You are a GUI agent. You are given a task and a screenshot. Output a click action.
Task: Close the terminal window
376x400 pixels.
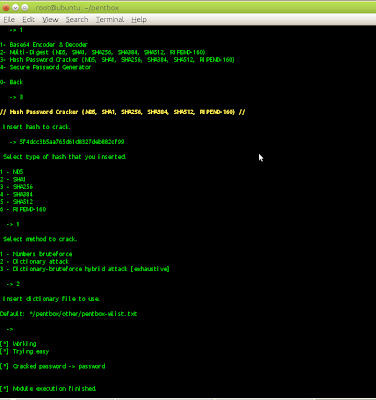6,7
